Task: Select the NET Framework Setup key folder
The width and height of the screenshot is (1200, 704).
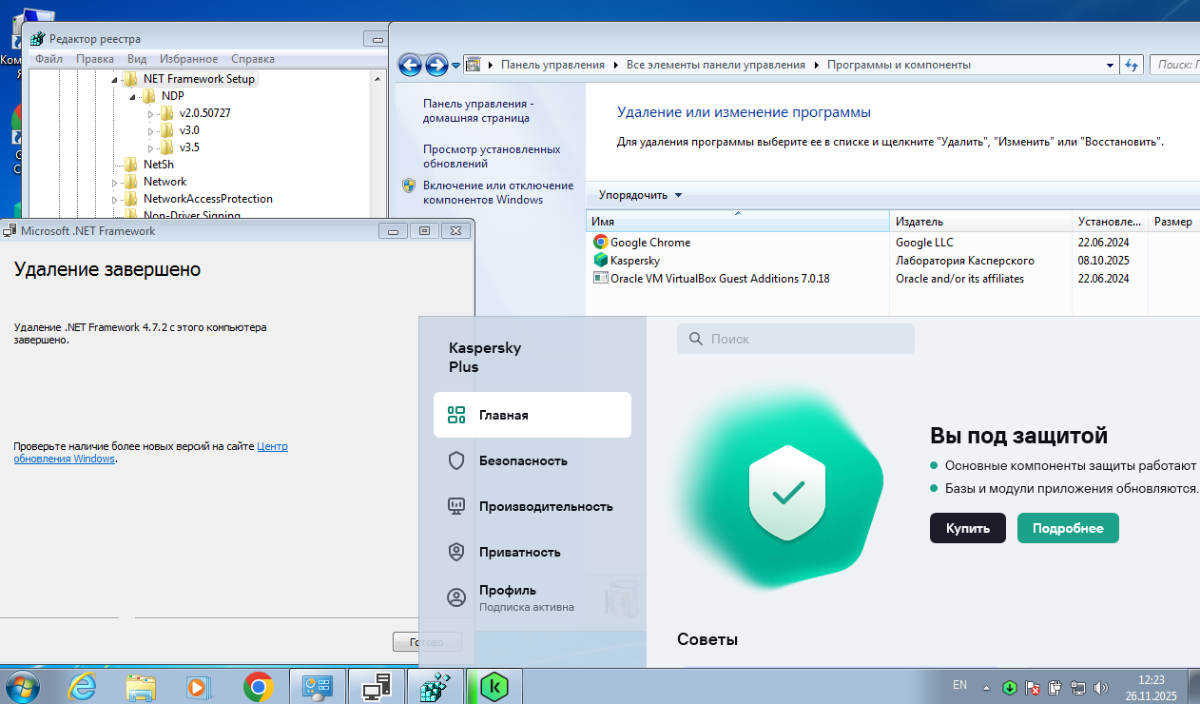Action: click(x=199, y=79)
